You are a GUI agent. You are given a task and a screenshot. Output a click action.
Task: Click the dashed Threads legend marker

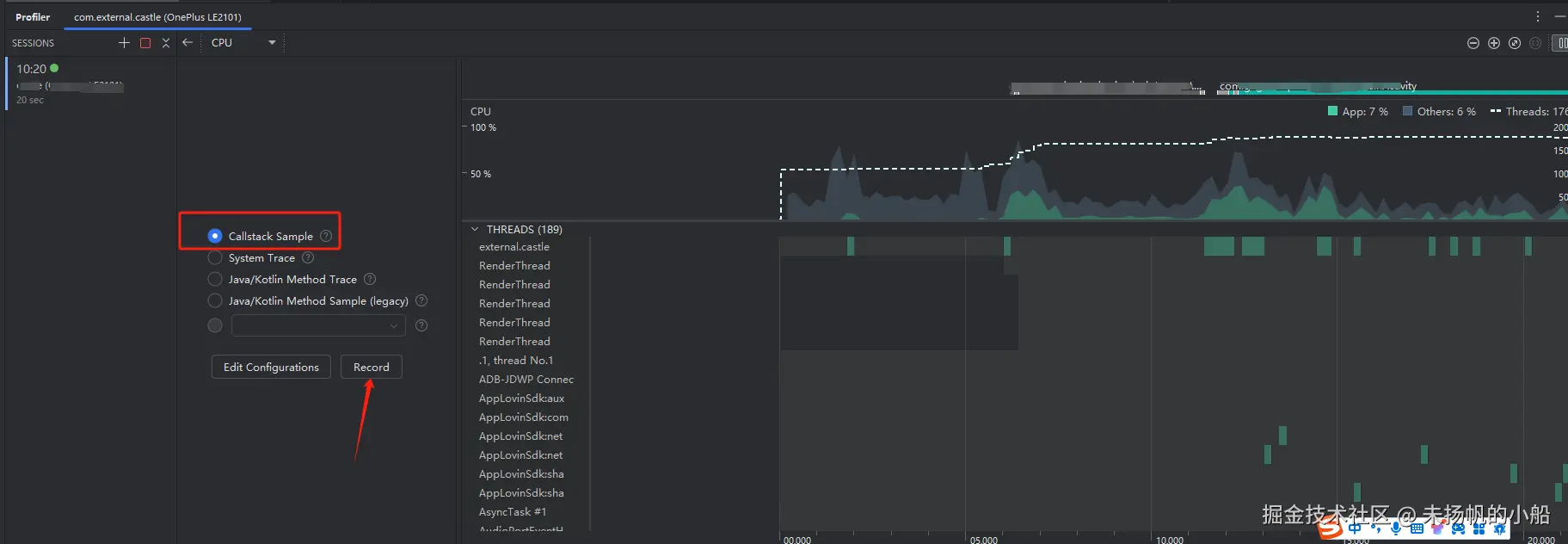[x=1496, y=111]
